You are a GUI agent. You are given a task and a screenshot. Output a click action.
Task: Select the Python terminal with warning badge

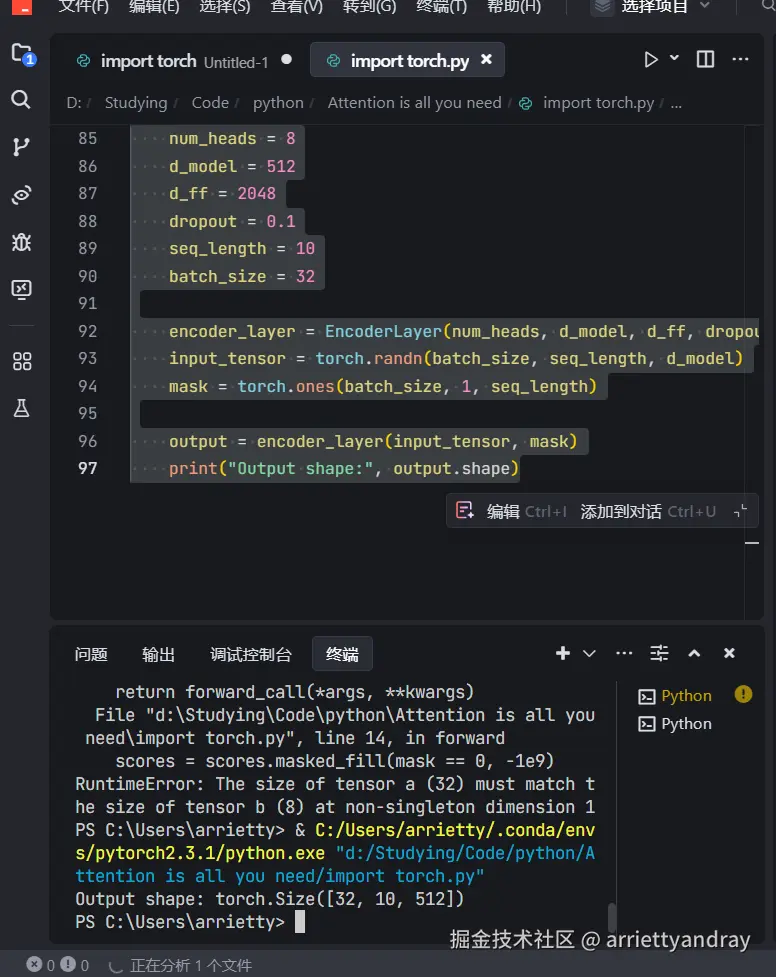[x=686, y=696]
